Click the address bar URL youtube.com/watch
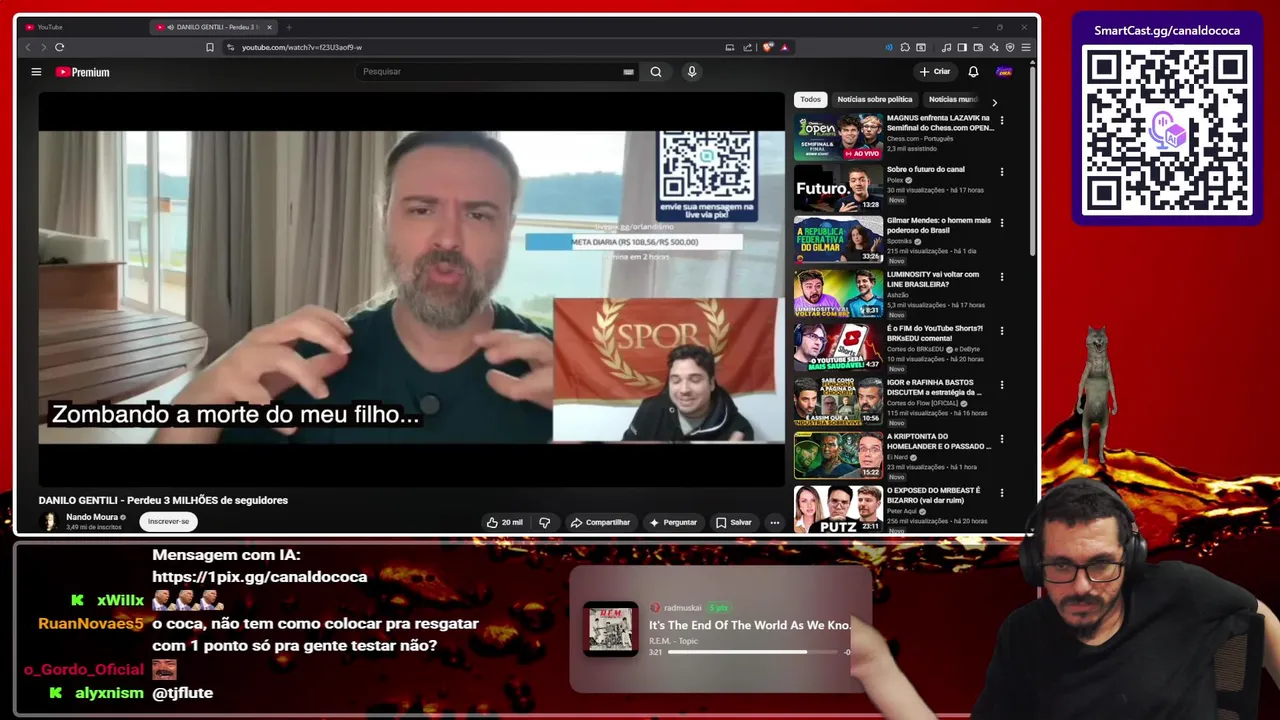 (x=301, y=47)
